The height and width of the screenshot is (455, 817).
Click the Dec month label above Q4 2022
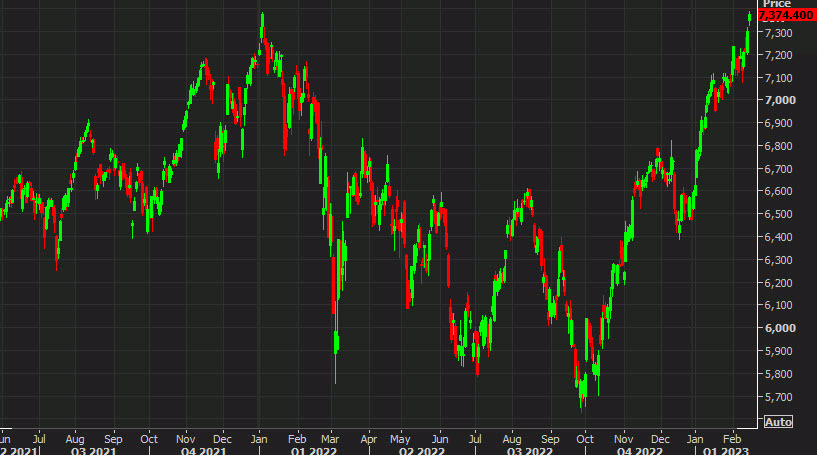pos(660,439)
